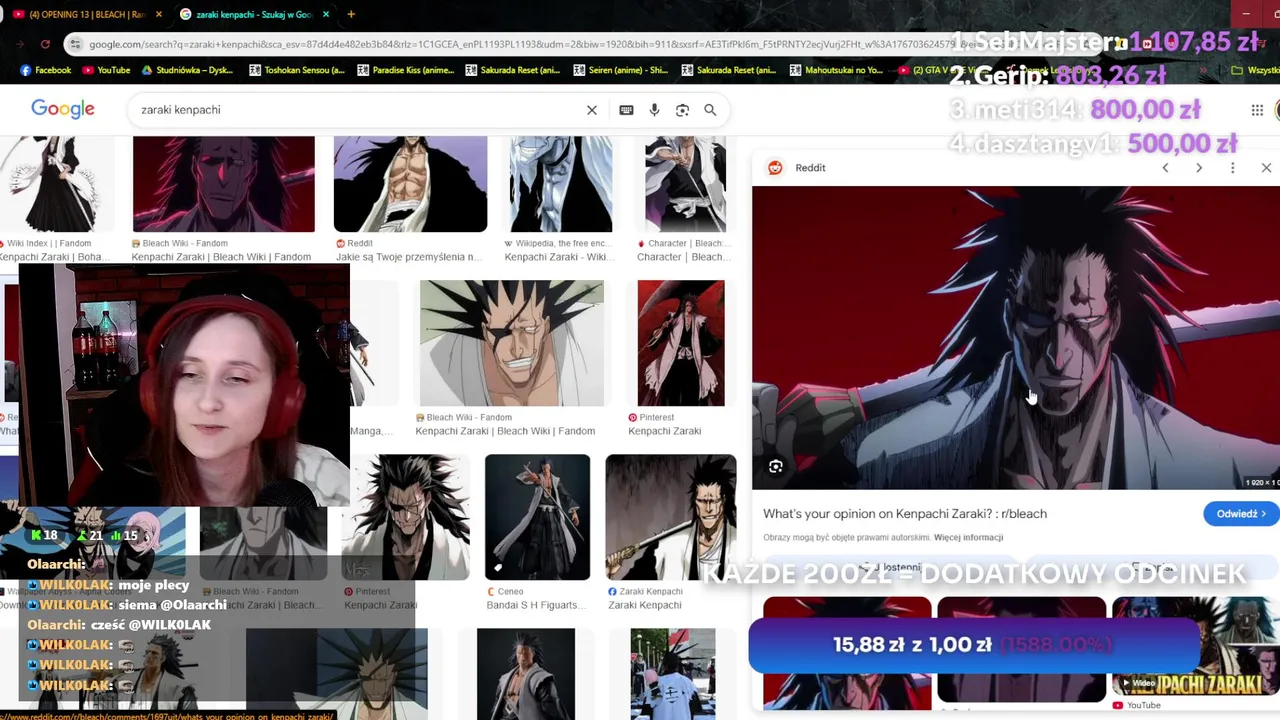Reload the page in browser toolbar
This screenshot has height=720, width=1280.
[x=45, y=44]
